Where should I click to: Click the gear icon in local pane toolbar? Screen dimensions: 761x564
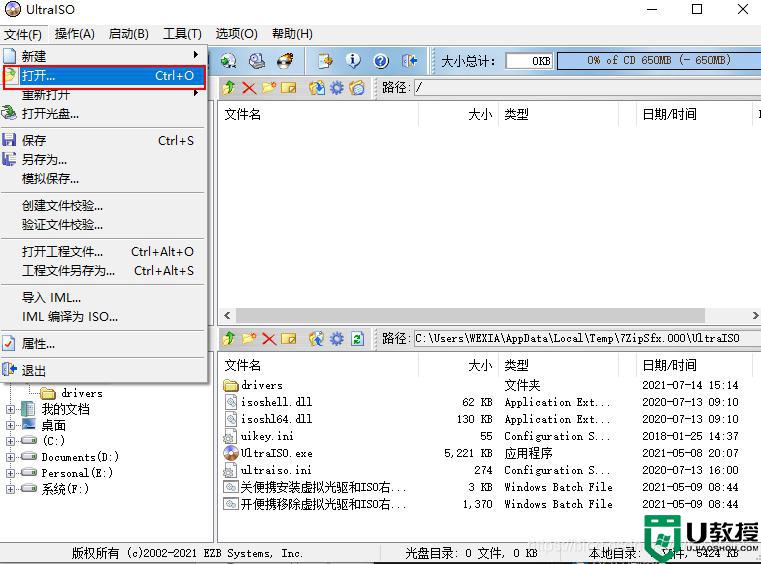pos(336,338)
